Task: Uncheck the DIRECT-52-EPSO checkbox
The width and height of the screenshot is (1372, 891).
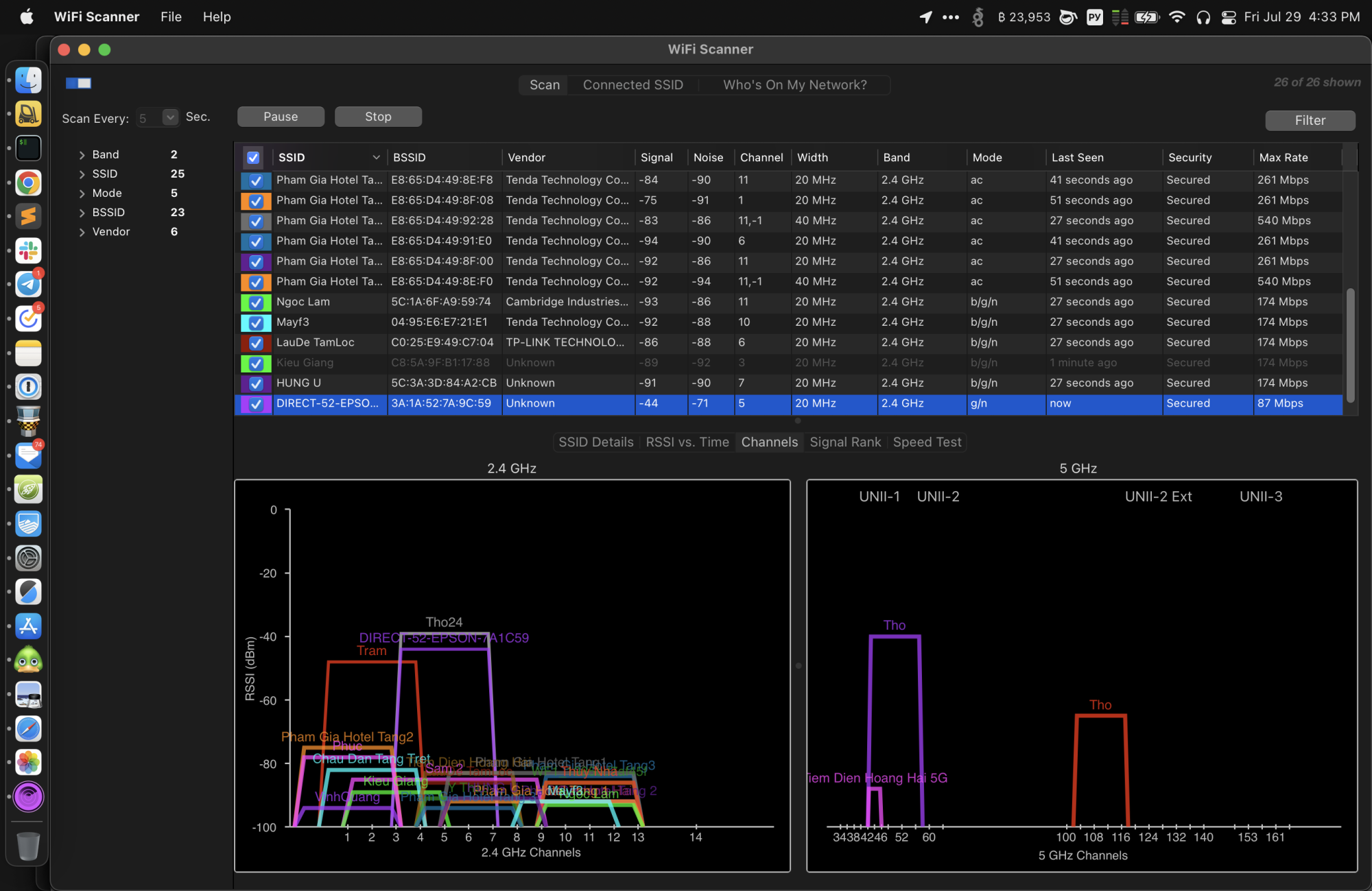Action: point(256,404)
